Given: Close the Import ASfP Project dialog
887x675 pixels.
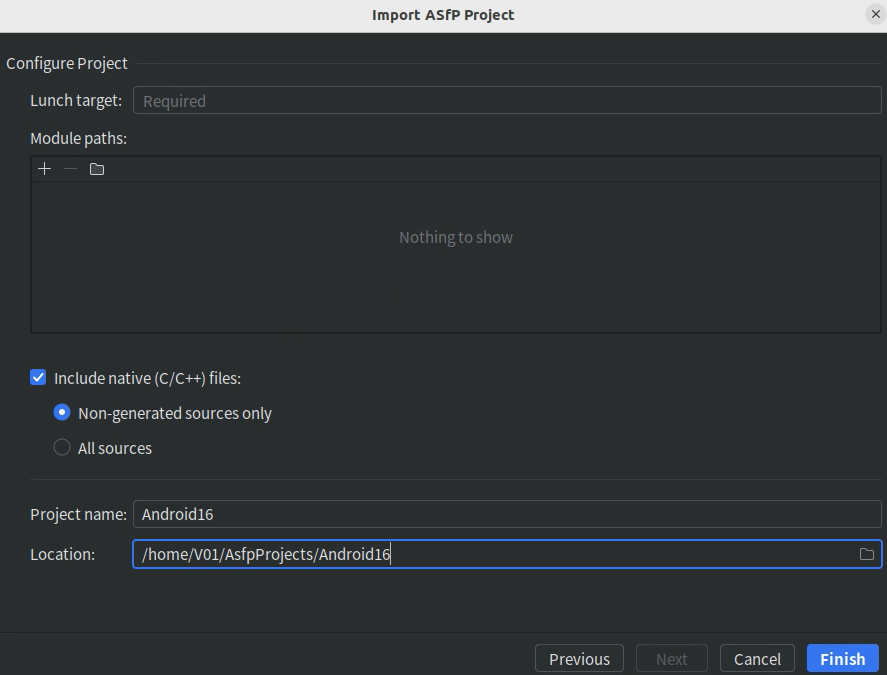Looking at the screenshot, I should (x=876, y=14).
